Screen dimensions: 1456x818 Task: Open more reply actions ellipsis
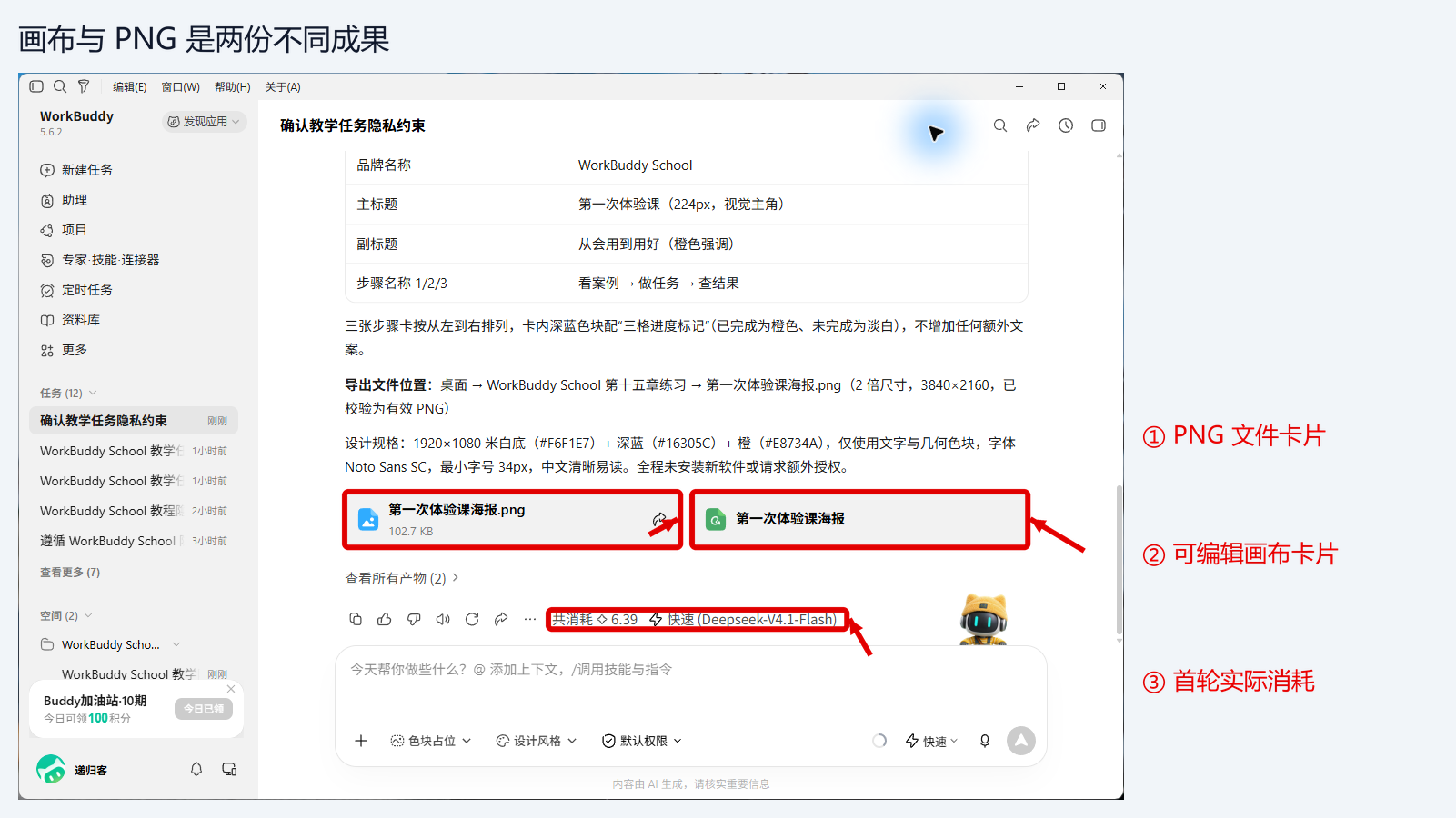pos(530,619)
